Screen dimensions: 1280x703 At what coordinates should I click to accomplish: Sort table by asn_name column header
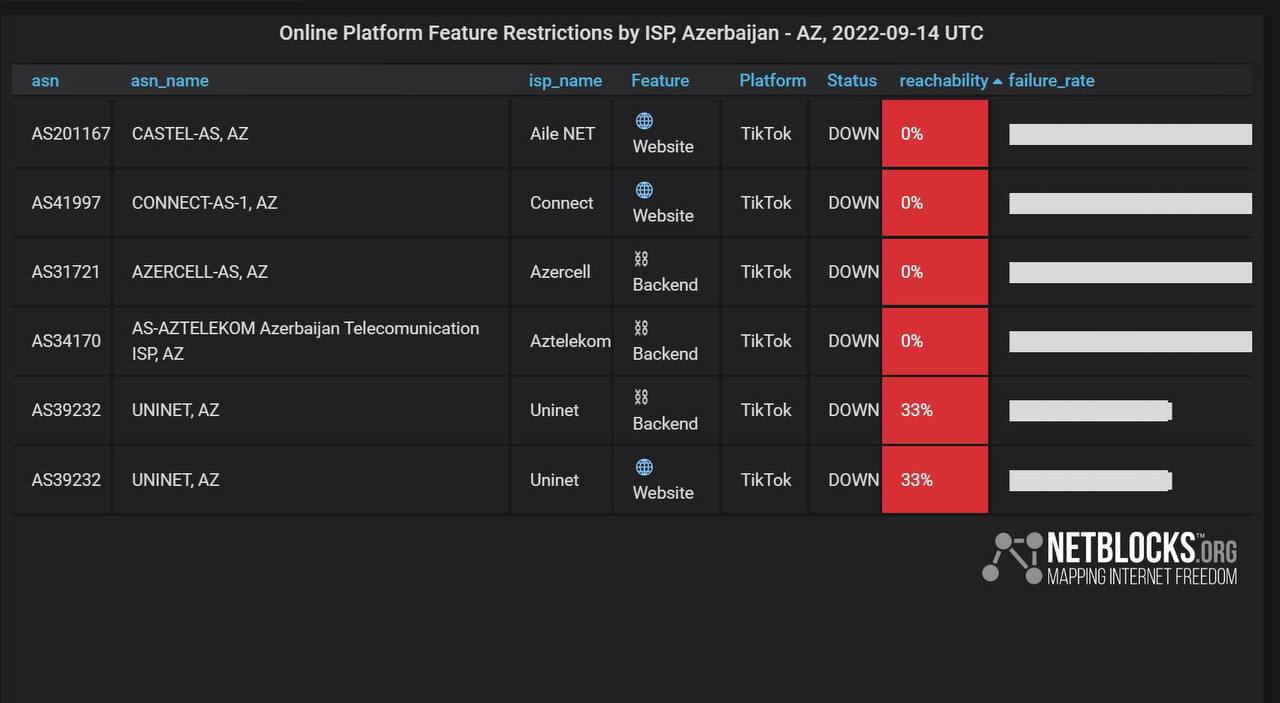point(169,81)
